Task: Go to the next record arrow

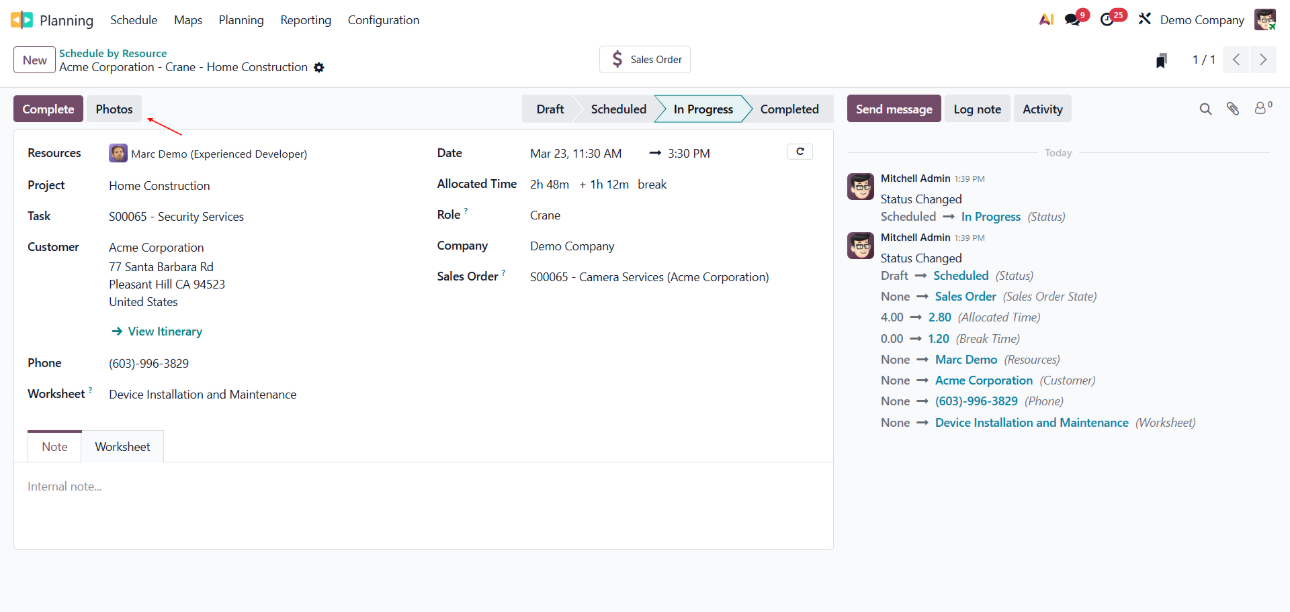Action: pos(1264,60)
